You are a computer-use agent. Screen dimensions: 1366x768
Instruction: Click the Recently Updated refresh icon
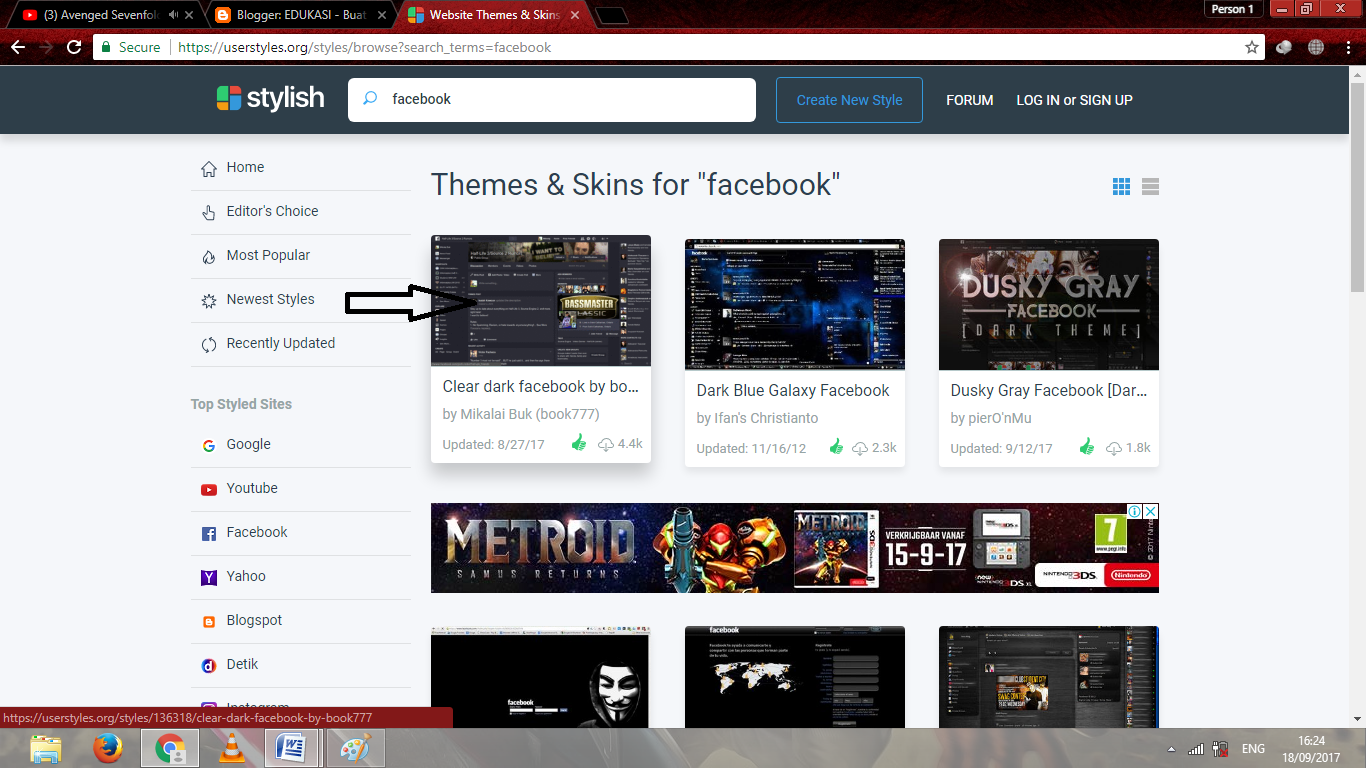[x=209, y=344]
